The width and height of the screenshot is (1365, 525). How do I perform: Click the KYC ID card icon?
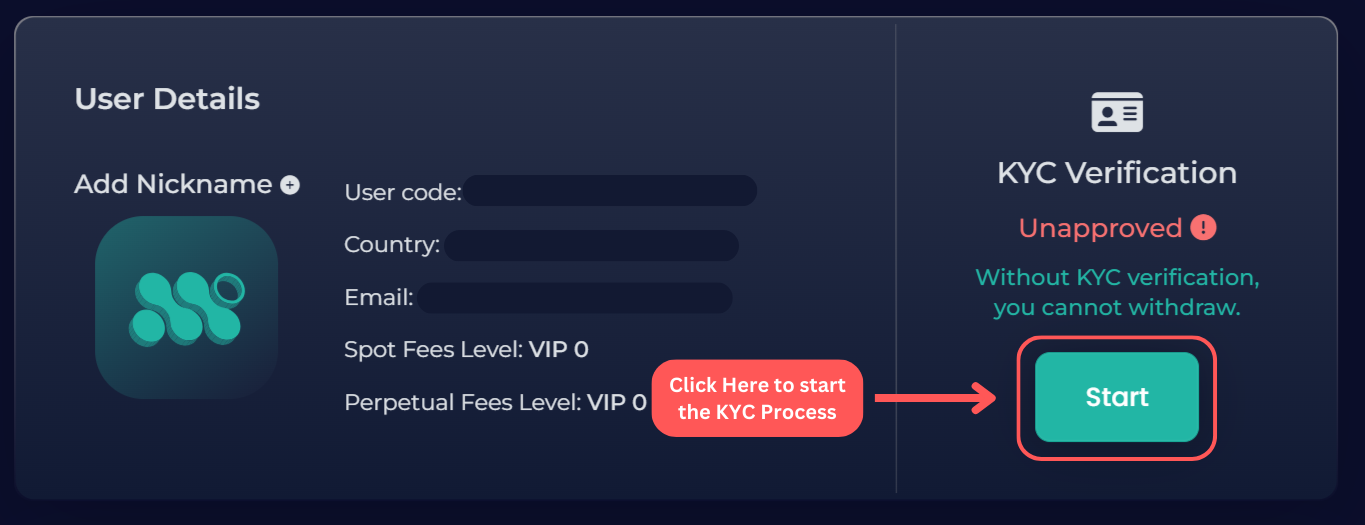1117,112
